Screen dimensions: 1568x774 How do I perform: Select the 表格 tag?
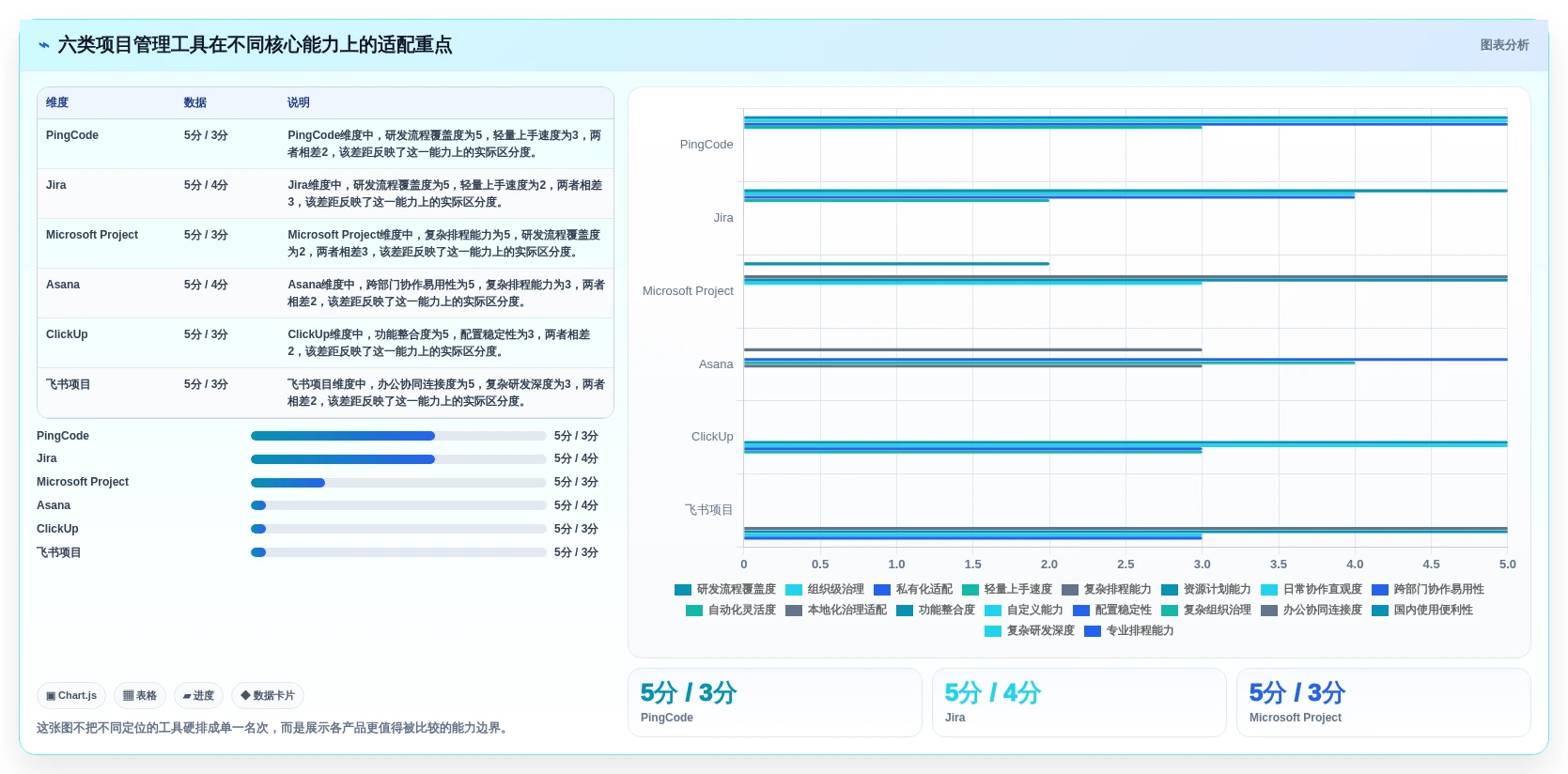click(x=140, y=696)
